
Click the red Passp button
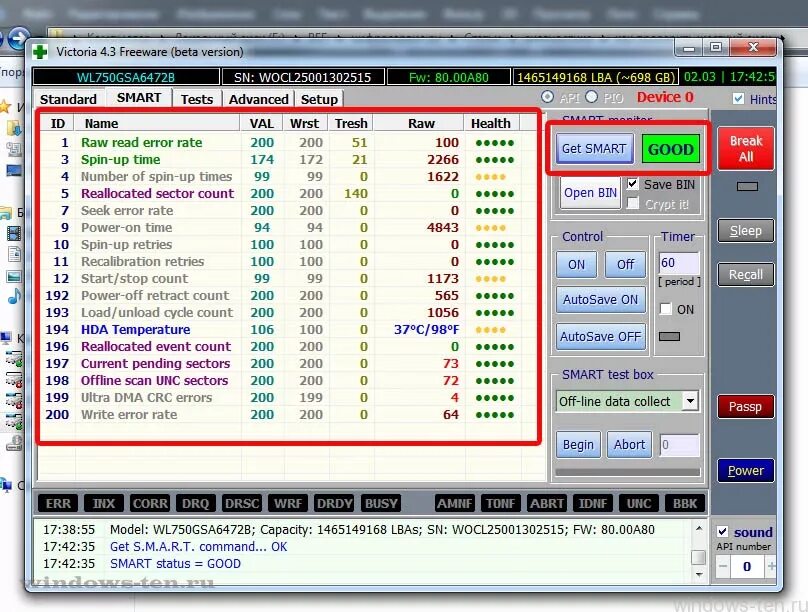(746, 406)
